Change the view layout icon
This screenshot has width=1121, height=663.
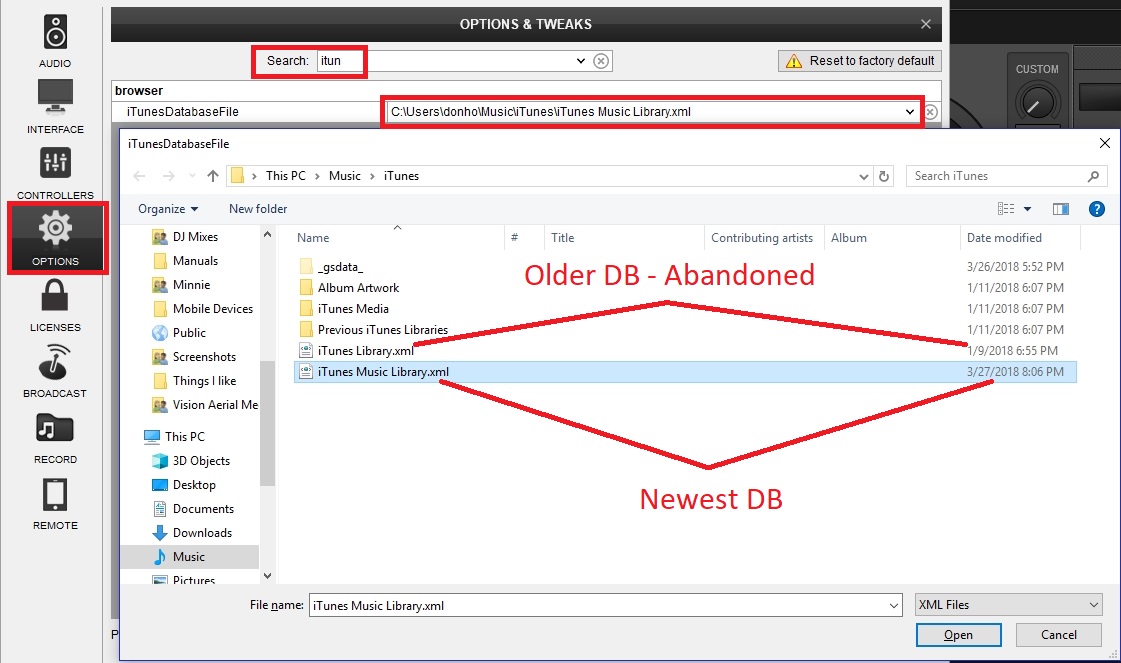(x=1006, y=209)
